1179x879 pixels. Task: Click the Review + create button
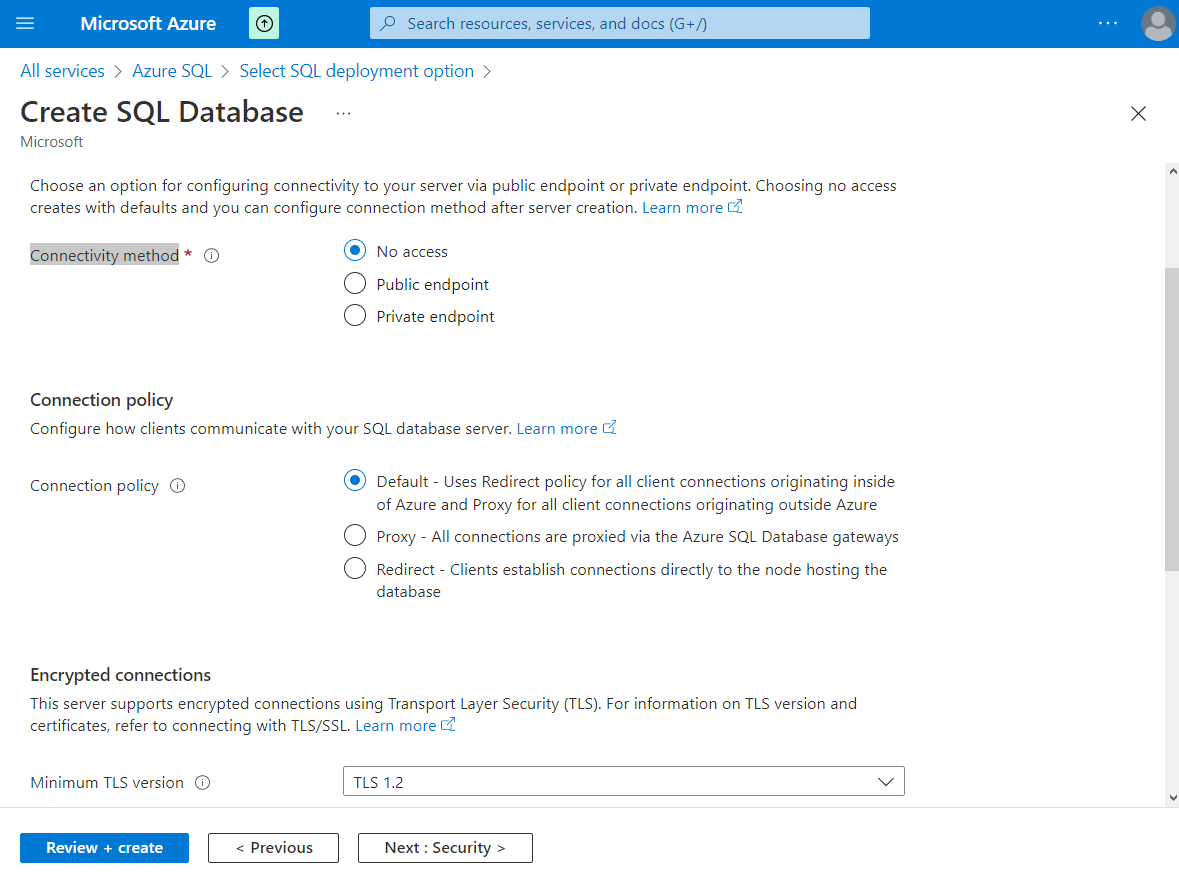105,848
